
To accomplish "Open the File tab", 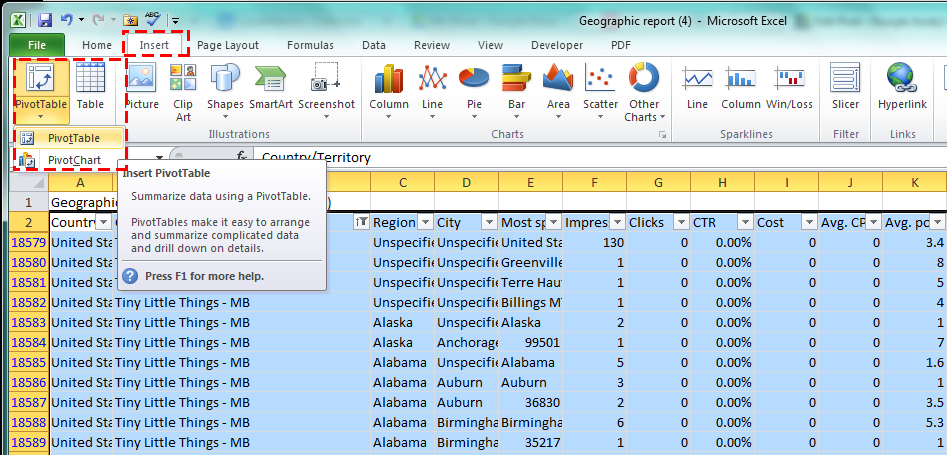I will pos(37,45).
